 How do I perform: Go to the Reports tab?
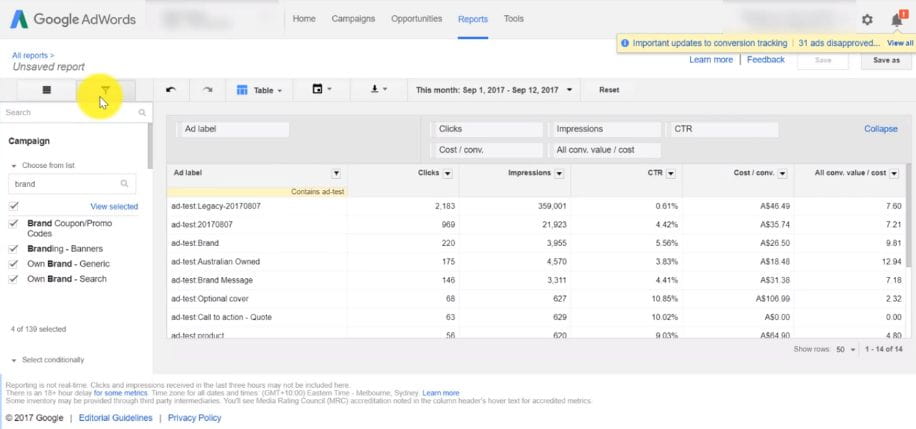[x=473, y=19]
